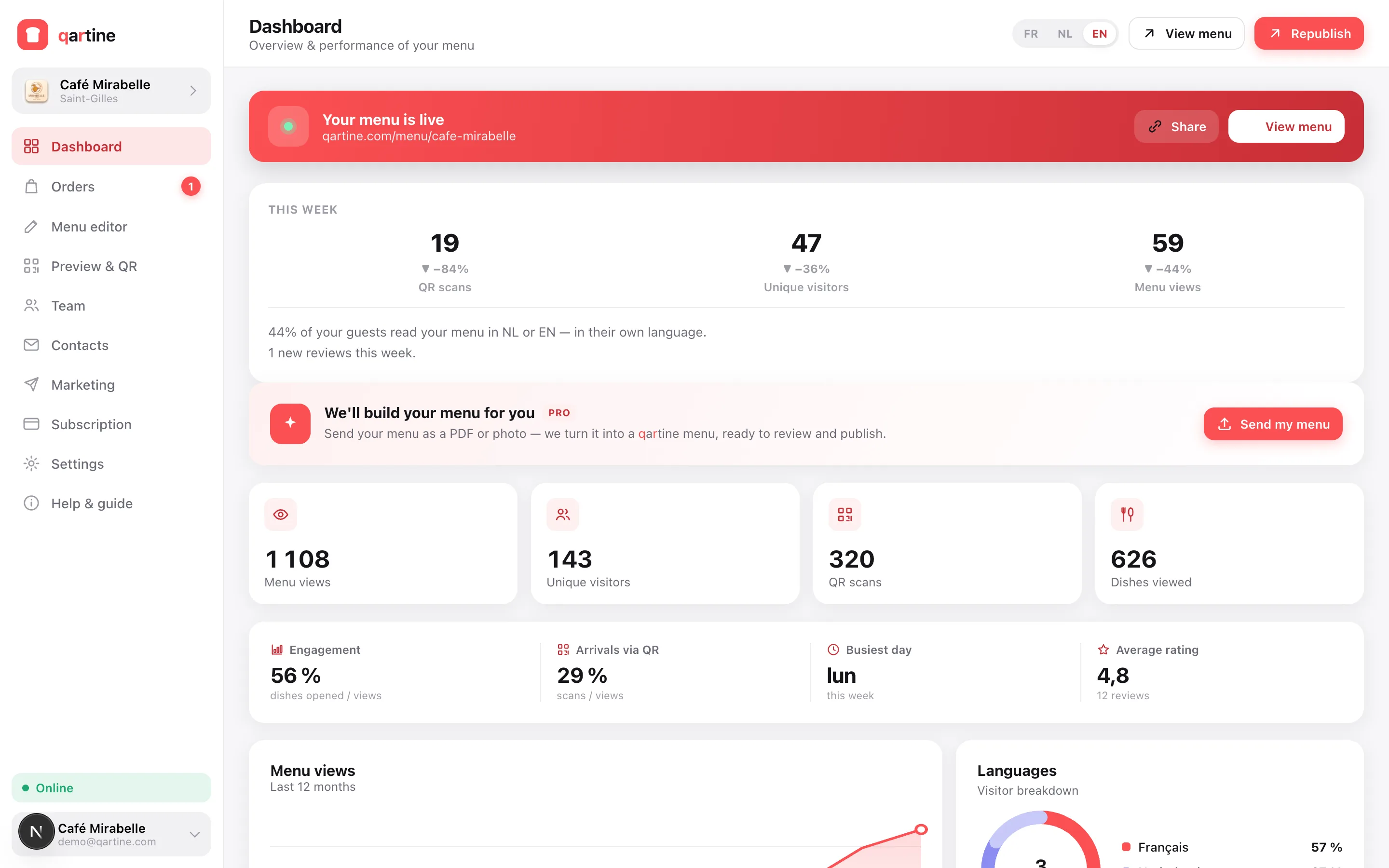Click the Share button in live banner
The width and height of the screenshot is (1389, 868).
[x=1176, y=126]
